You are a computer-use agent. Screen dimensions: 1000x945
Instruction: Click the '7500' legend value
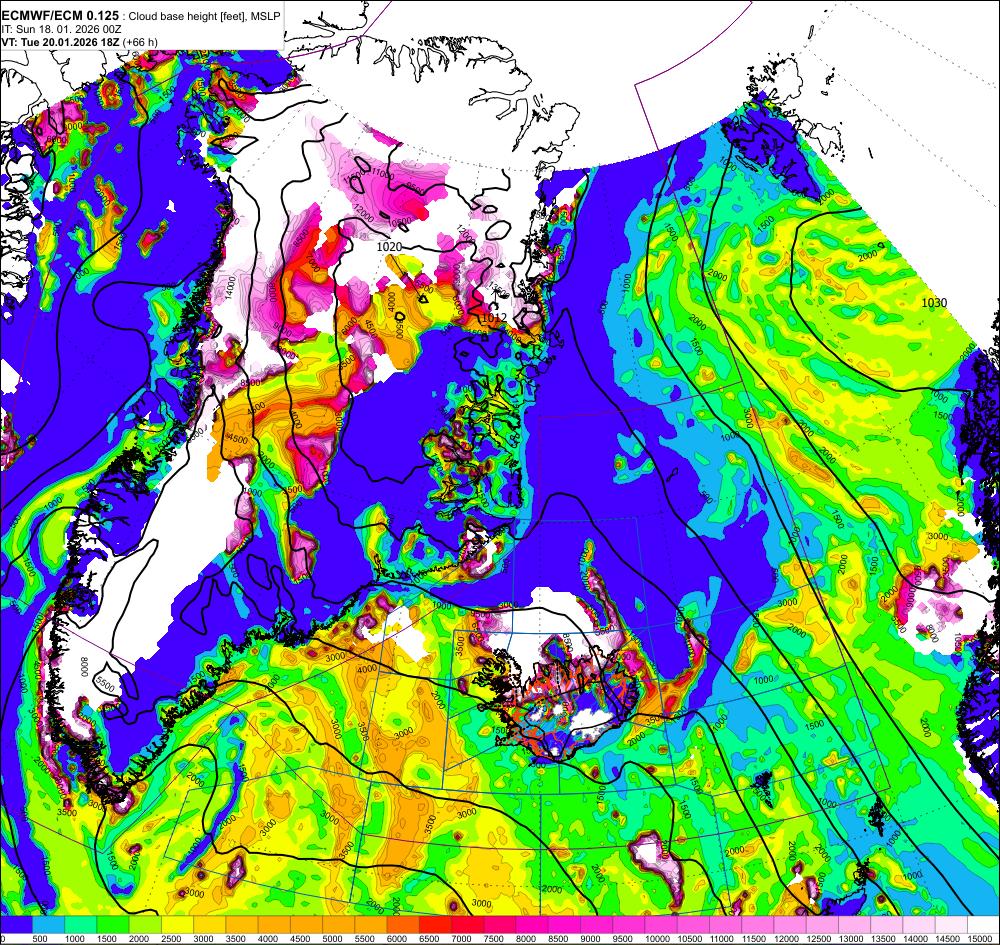pyautogui.click(x=494, y=939)
